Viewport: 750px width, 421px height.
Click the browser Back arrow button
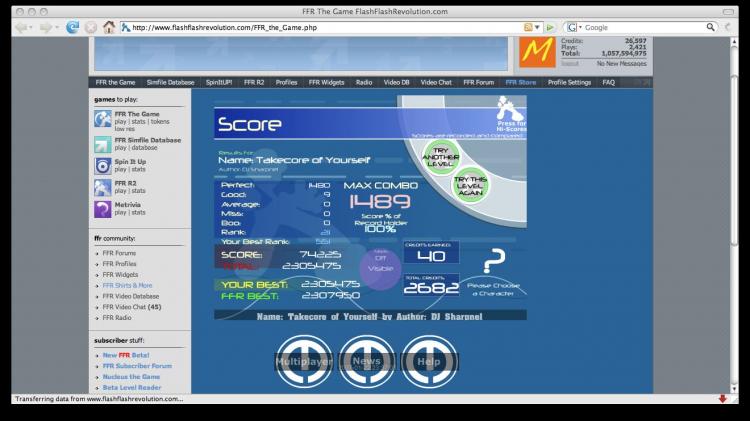point(21,27)
